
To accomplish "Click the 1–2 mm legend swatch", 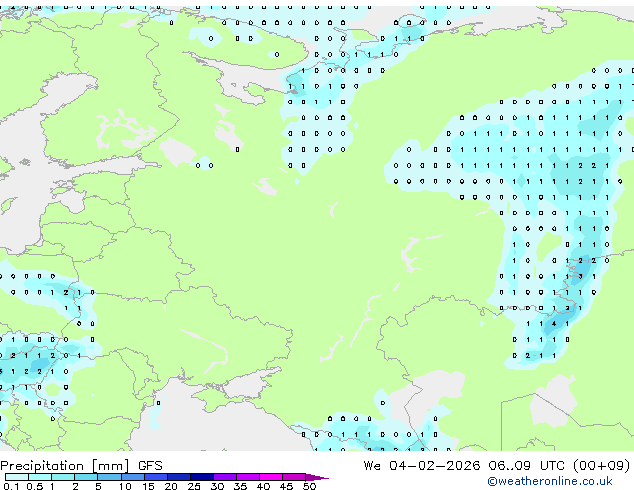I will 63,477.
